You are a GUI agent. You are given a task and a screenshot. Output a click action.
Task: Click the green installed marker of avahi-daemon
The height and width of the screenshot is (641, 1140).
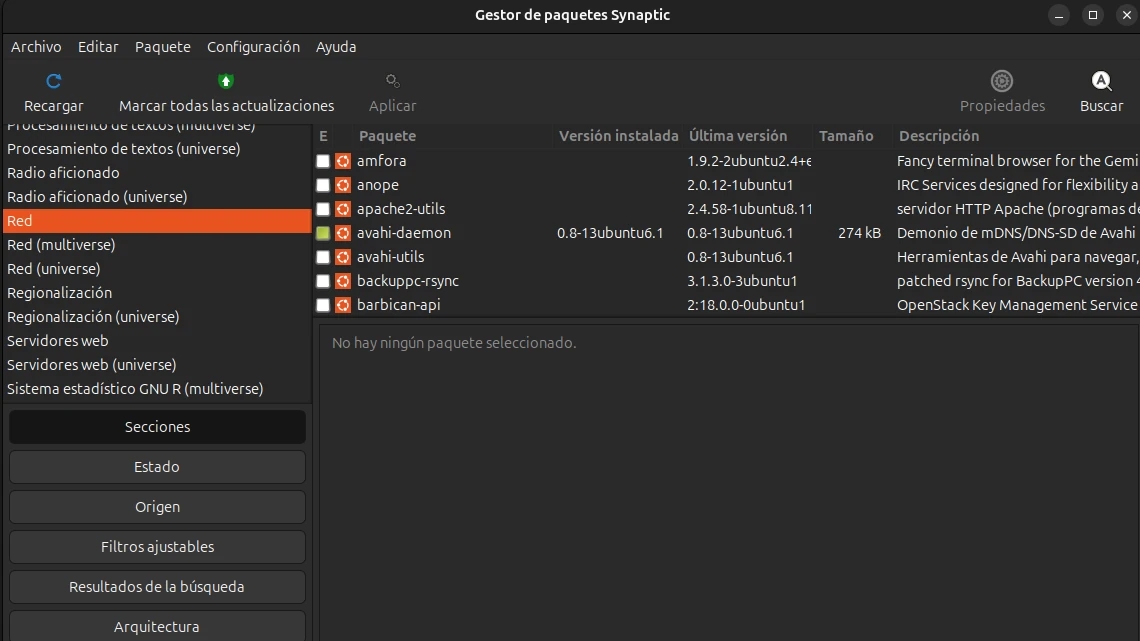tap(322, 232)
